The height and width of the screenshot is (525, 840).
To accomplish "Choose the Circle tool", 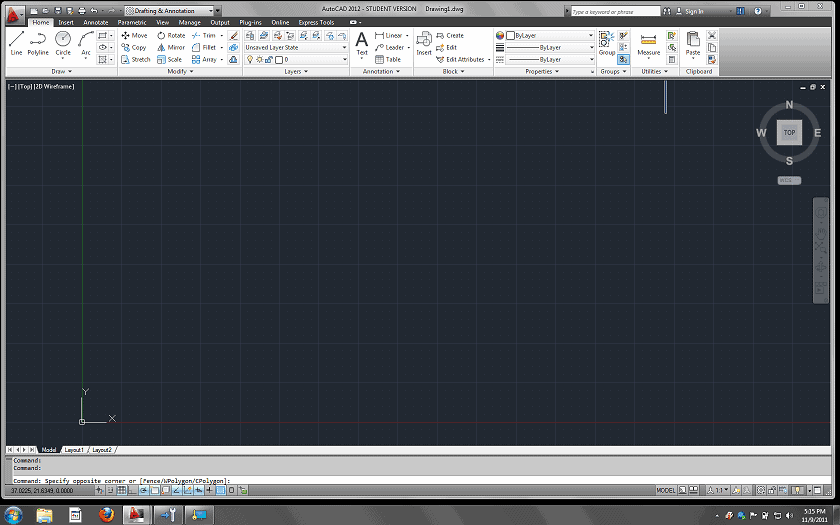I will pos(63,43).
